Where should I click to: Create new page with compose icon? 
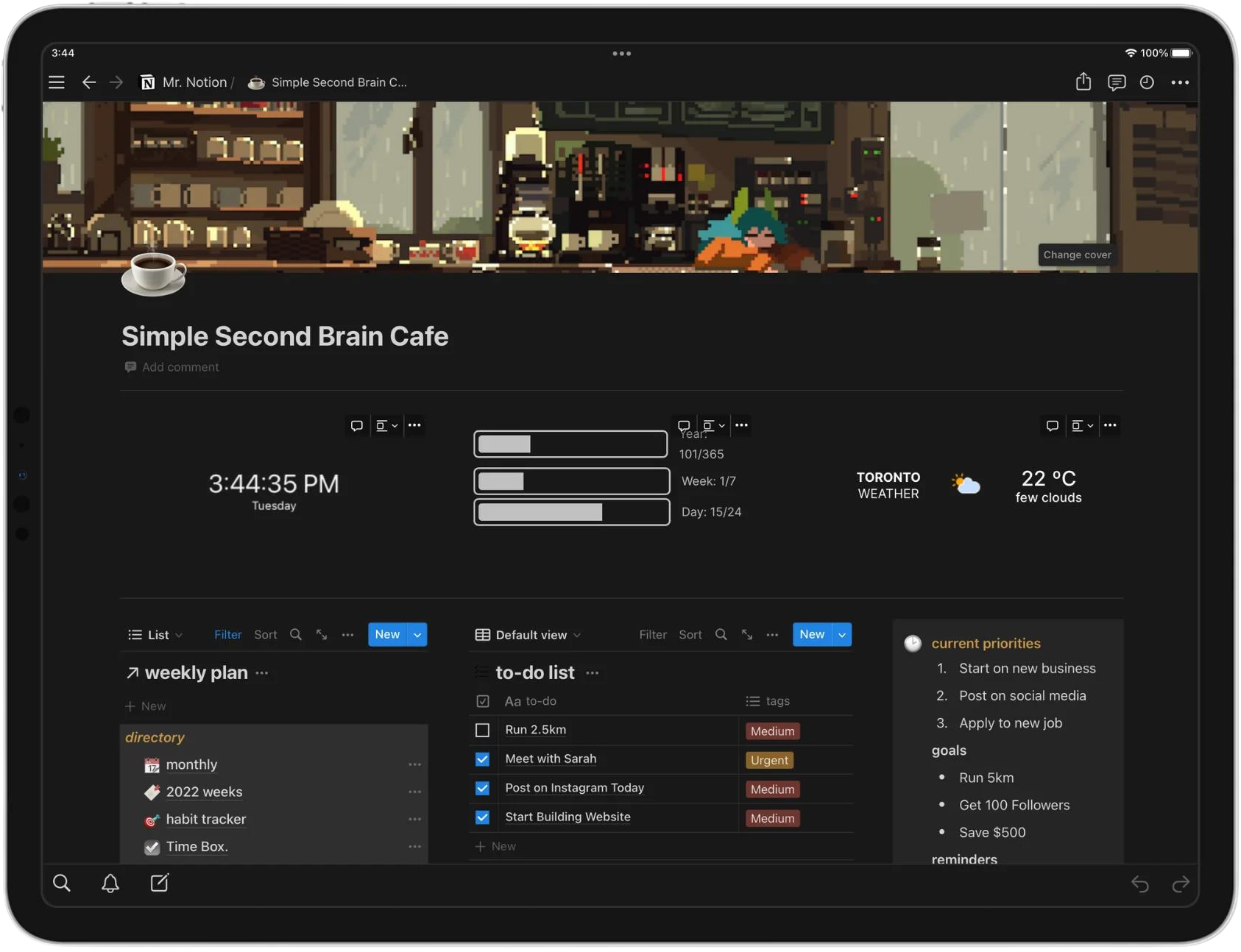click(x=160, y=883)
